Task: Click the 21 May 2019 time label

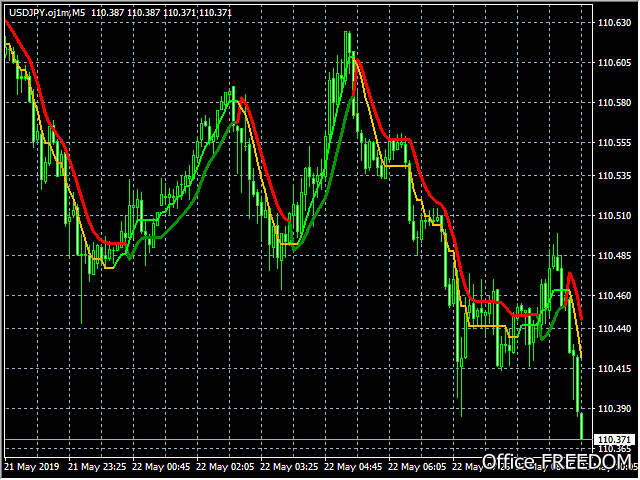Action: coord(32,467)
